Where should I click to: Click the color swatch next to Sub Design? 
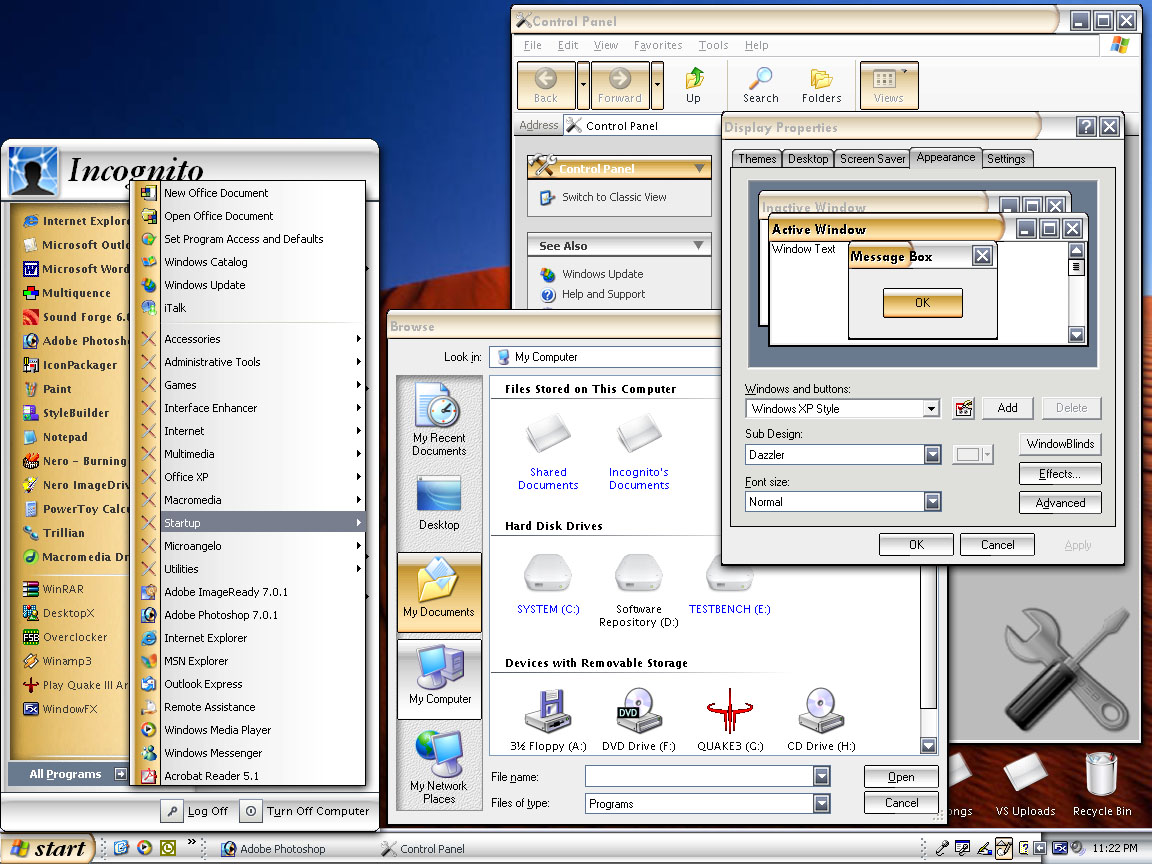tap(973, 455)
